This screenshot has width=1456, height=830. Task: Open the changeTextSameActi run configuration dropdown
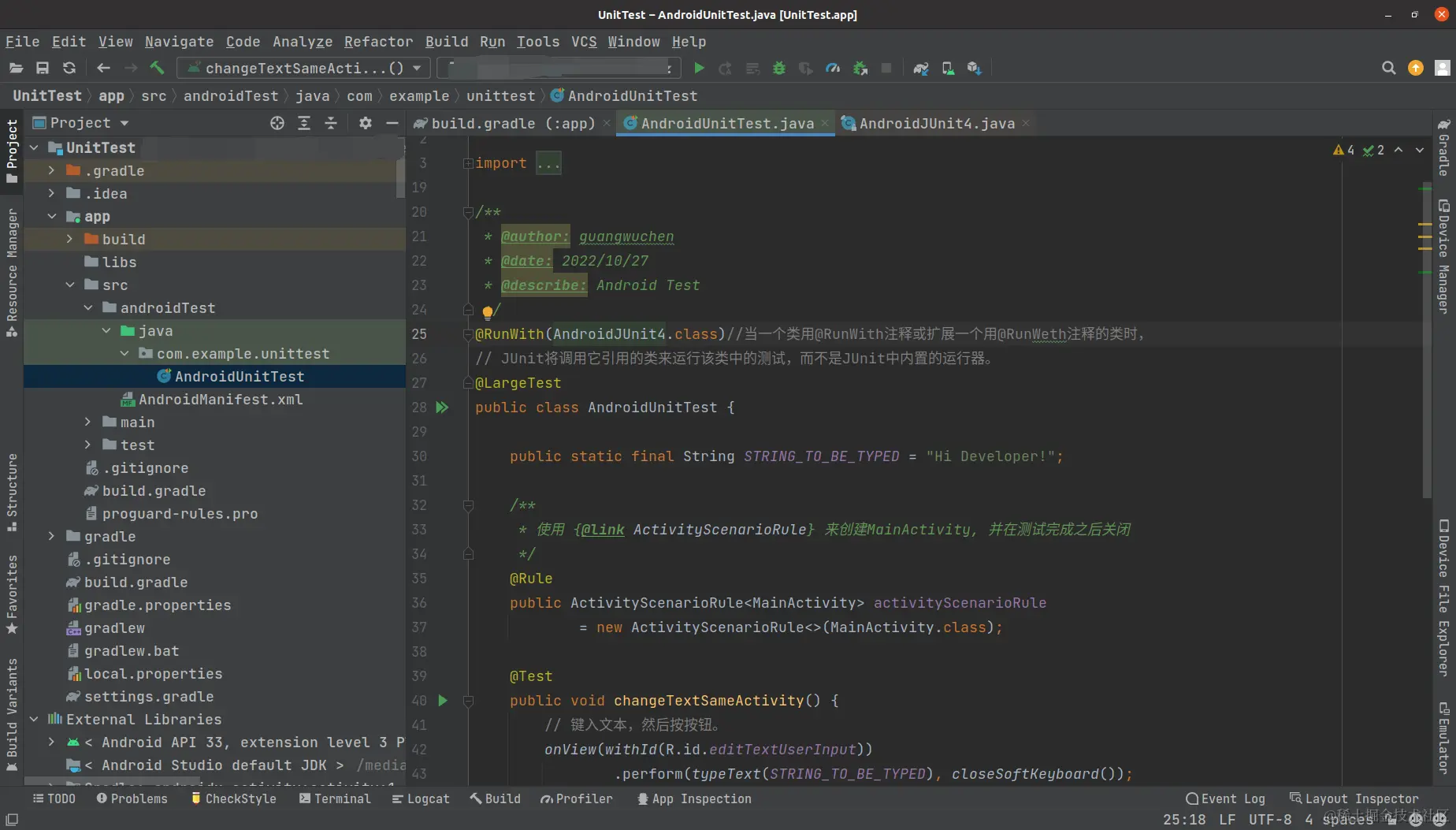pyautogui.click(x=303, y=69)
